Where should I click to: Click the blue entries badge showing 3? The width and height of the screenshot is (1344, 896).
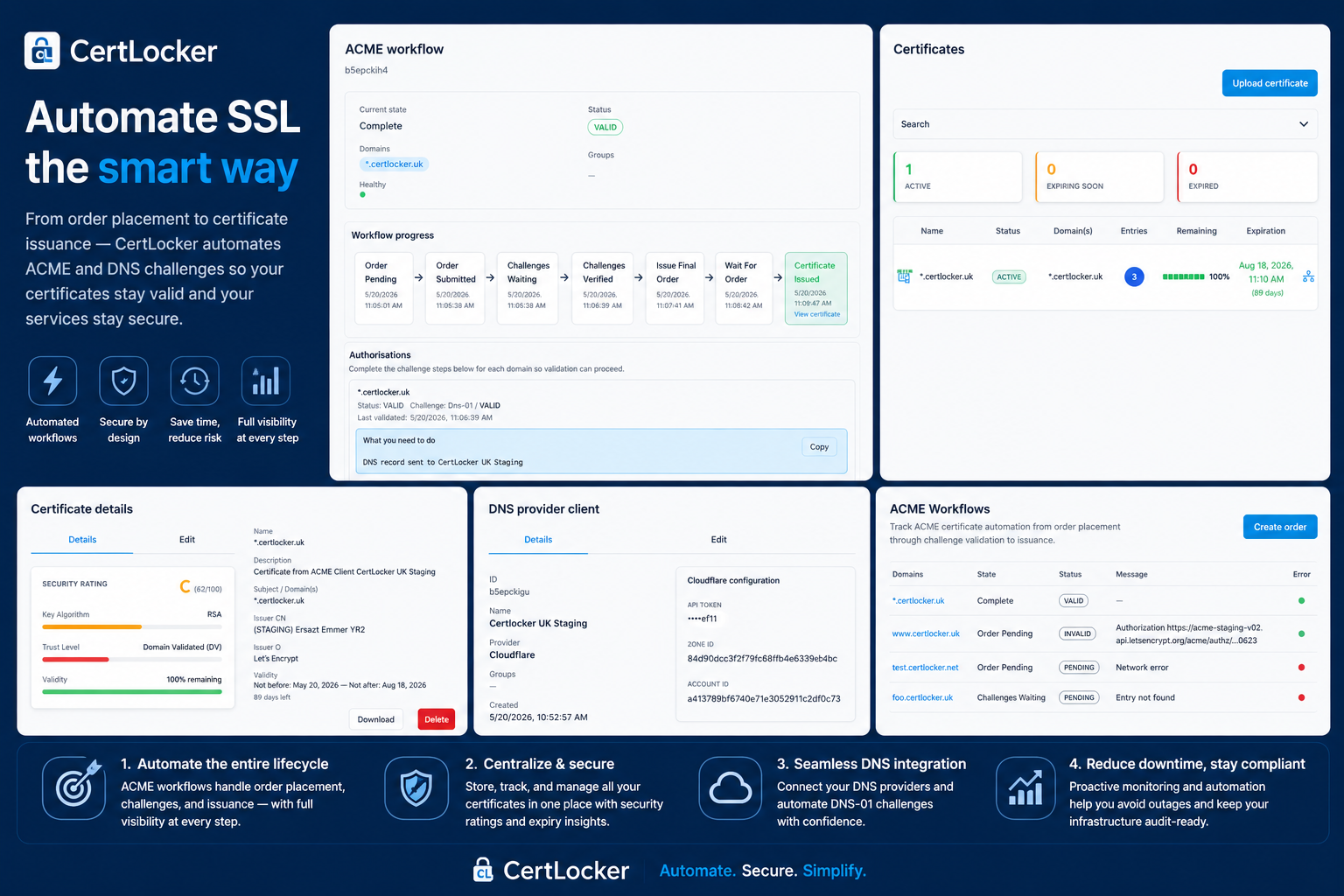[x=1134, y=276]
